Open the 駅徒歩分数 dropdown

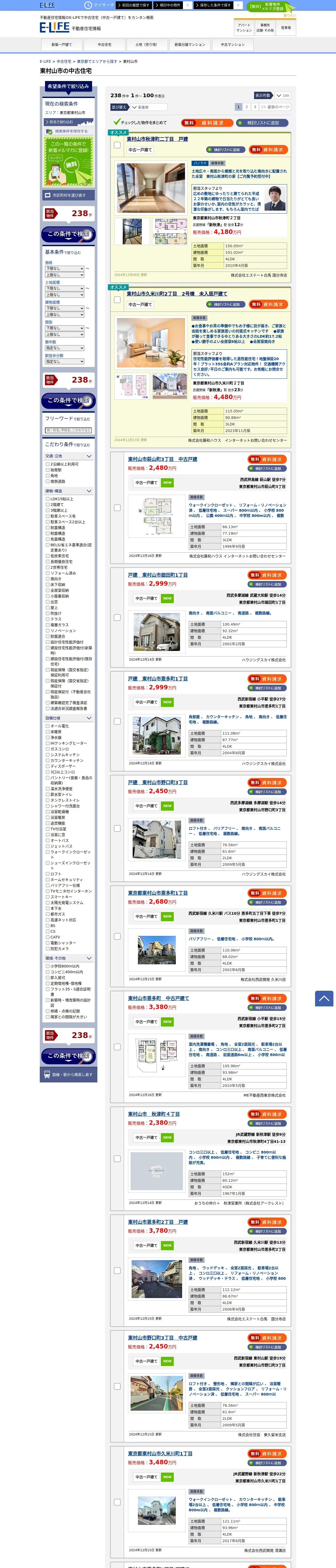(x=64, y=362)
